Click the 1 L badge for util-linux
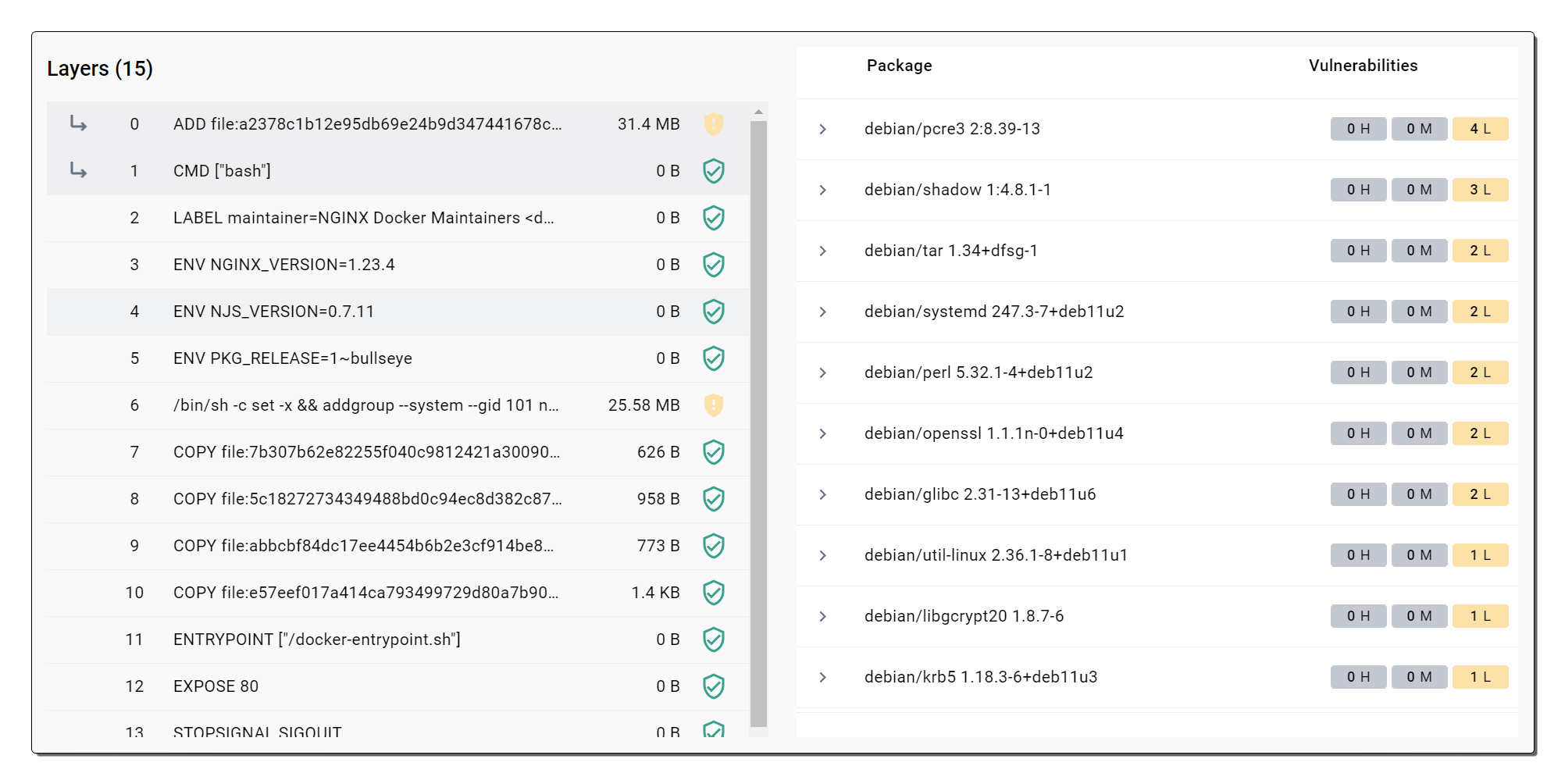This screenshot has height=784, width=1565. pos(1480,555)
